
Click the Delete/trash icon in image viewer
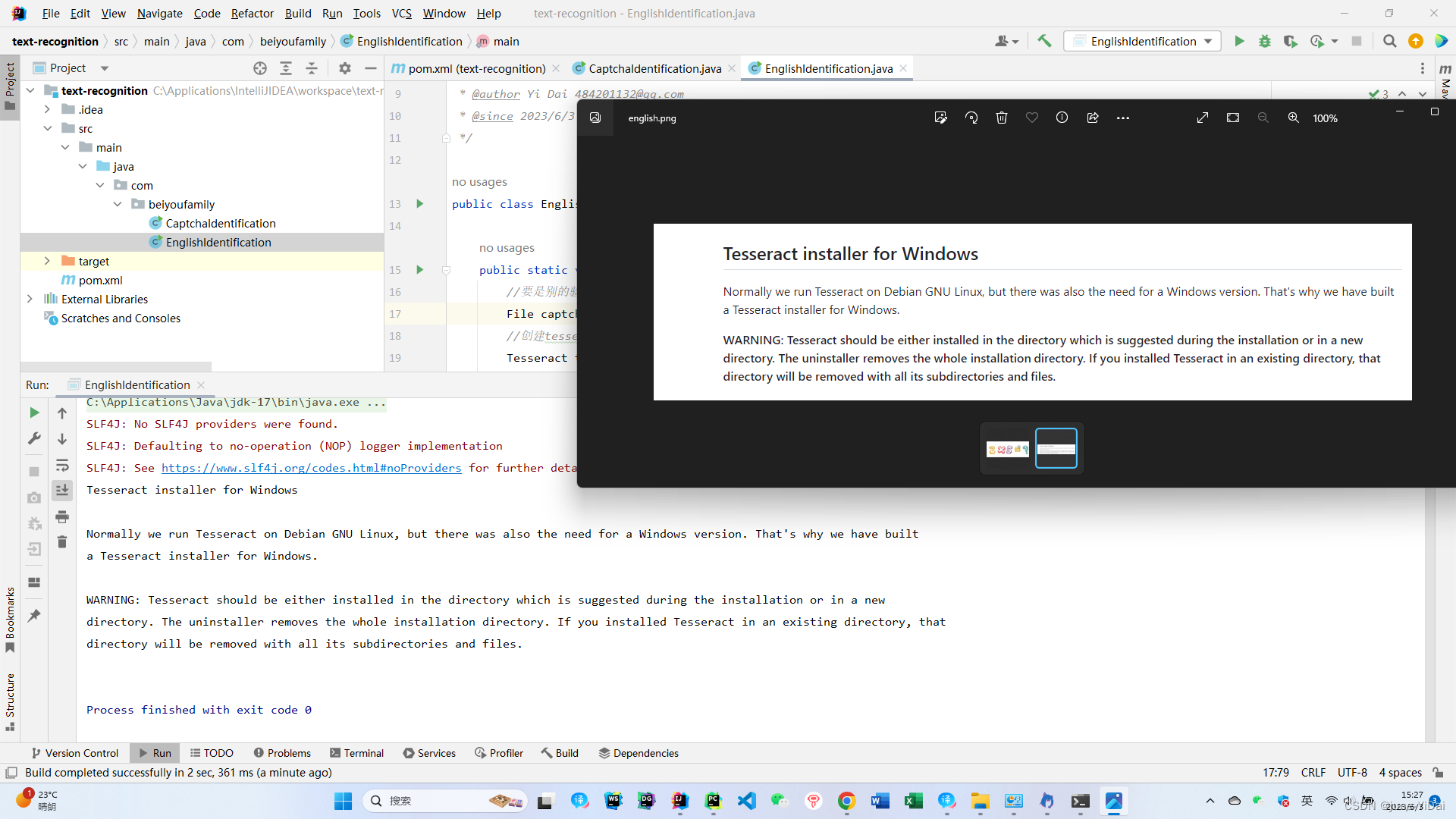click(x=1002, y=117)
